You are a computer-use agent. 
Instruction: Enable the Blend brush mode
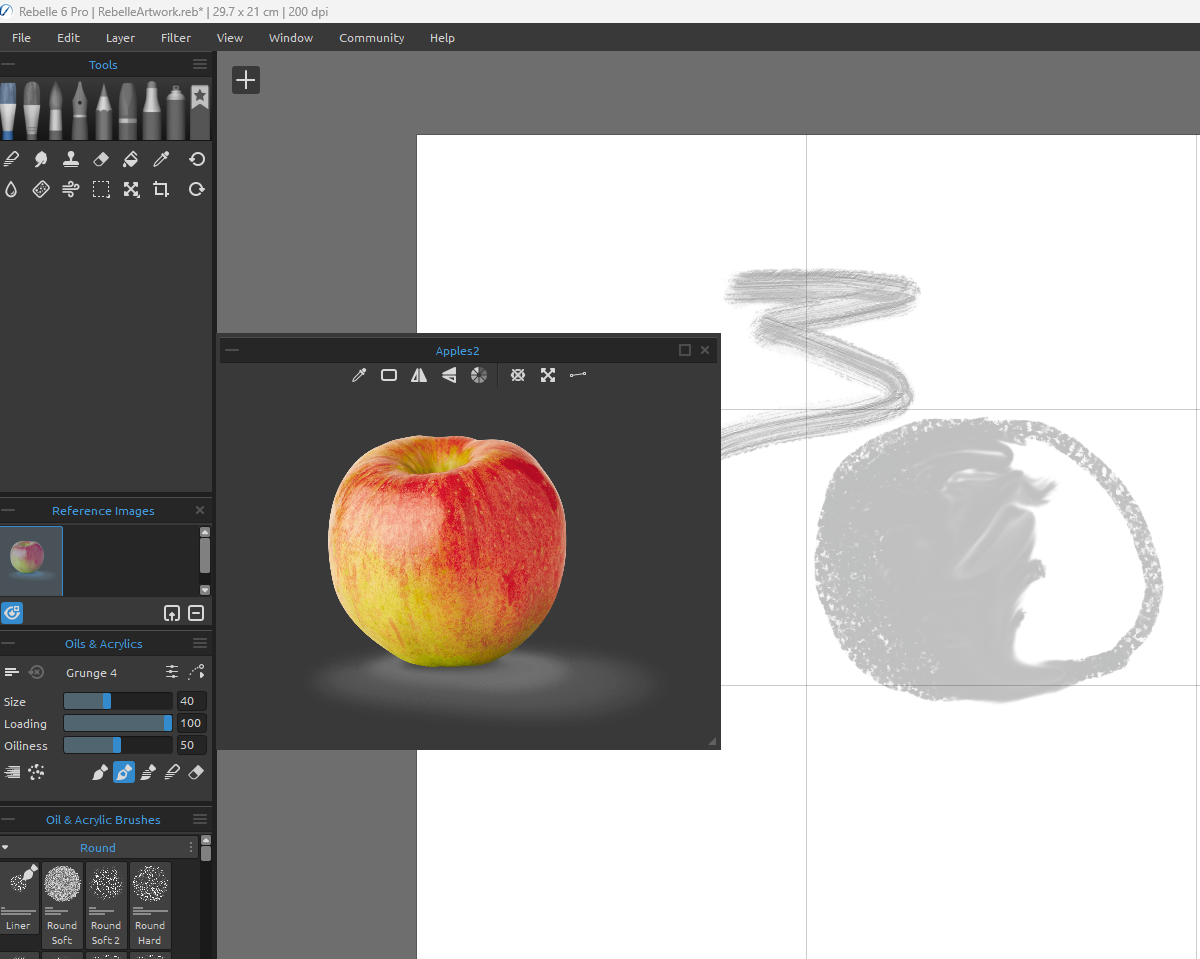pyautogui.click(x=172, y=772)
